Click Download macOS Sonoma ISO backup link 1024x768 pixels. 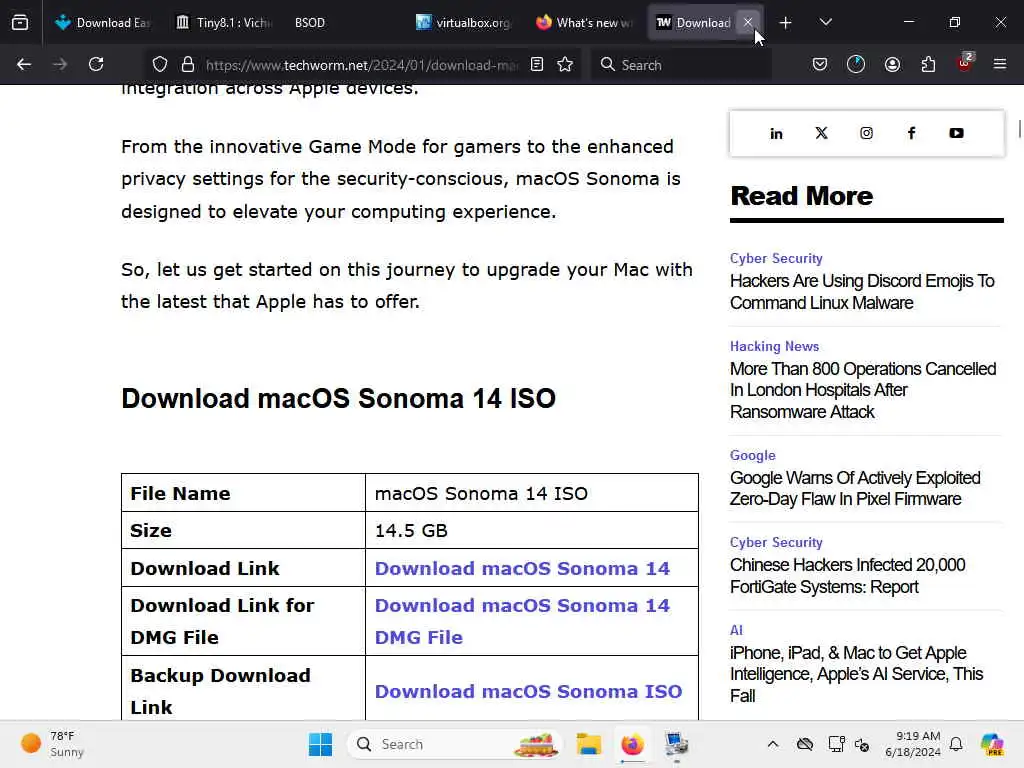pos(528,691)
